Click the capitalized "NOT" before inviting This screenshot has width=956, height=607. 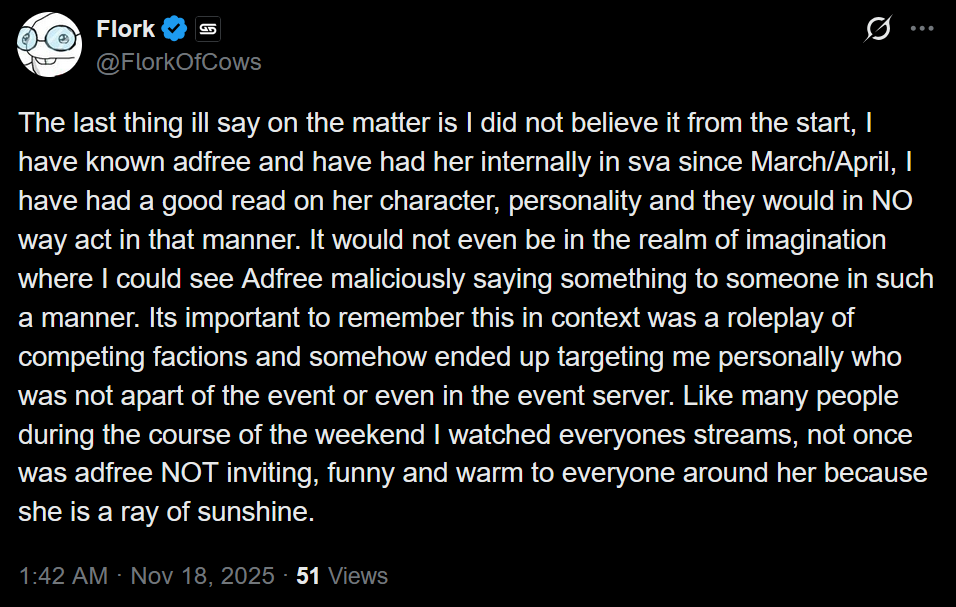click(190, 474)
